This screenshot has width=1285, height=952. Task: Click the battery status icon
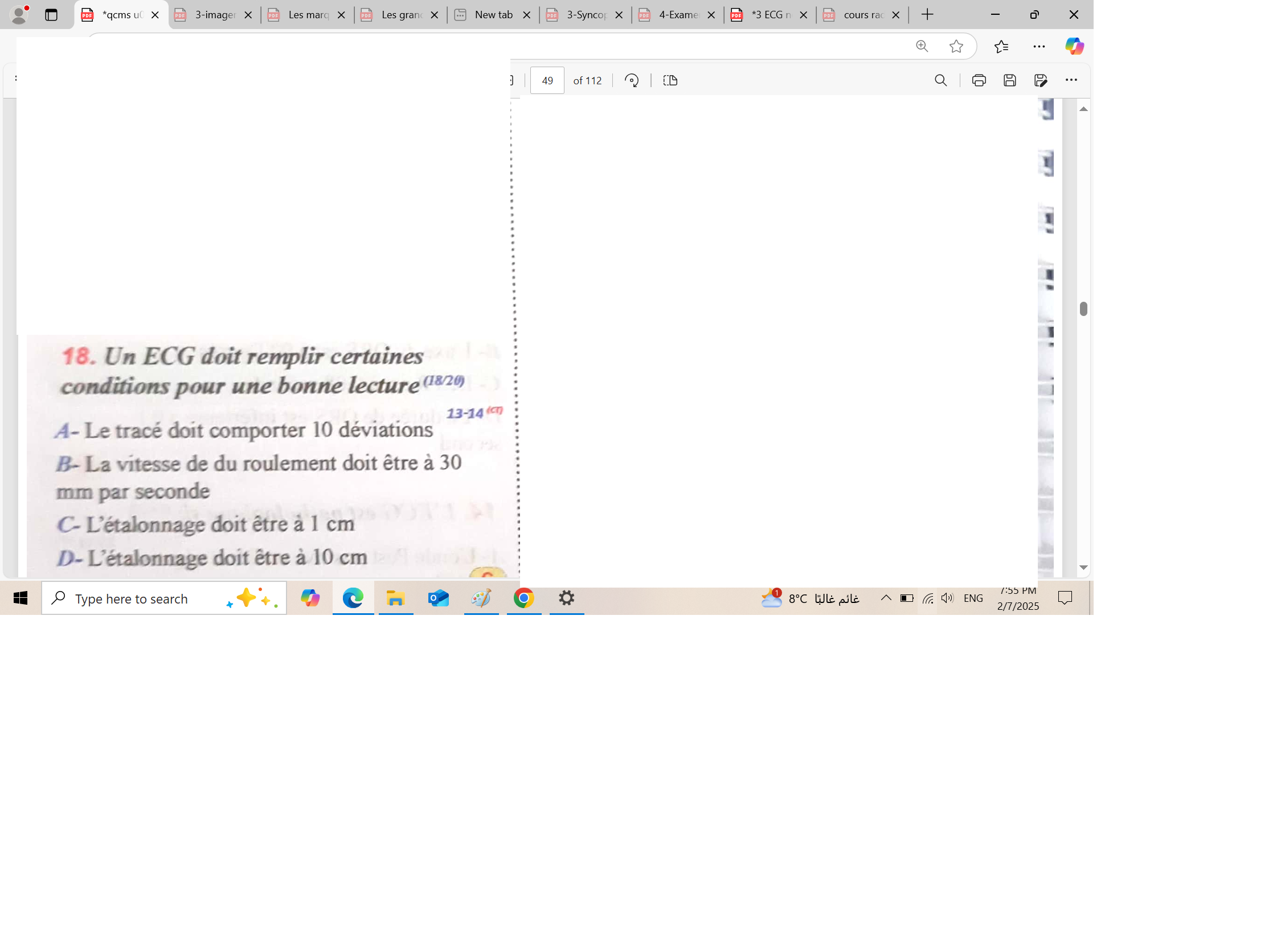(906, 598)
